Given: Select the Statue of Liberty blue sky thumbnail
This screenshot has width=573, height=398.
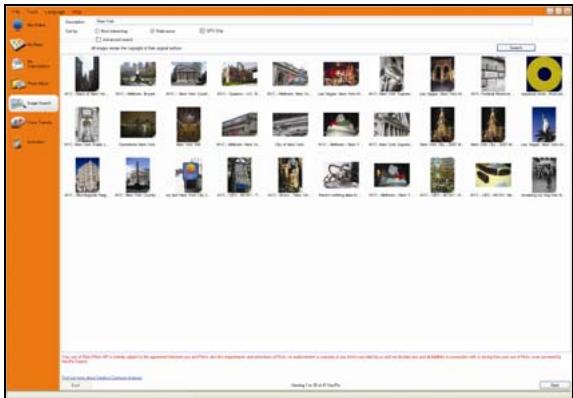Looking at the screenshot, I should click(x=544, y=124).
